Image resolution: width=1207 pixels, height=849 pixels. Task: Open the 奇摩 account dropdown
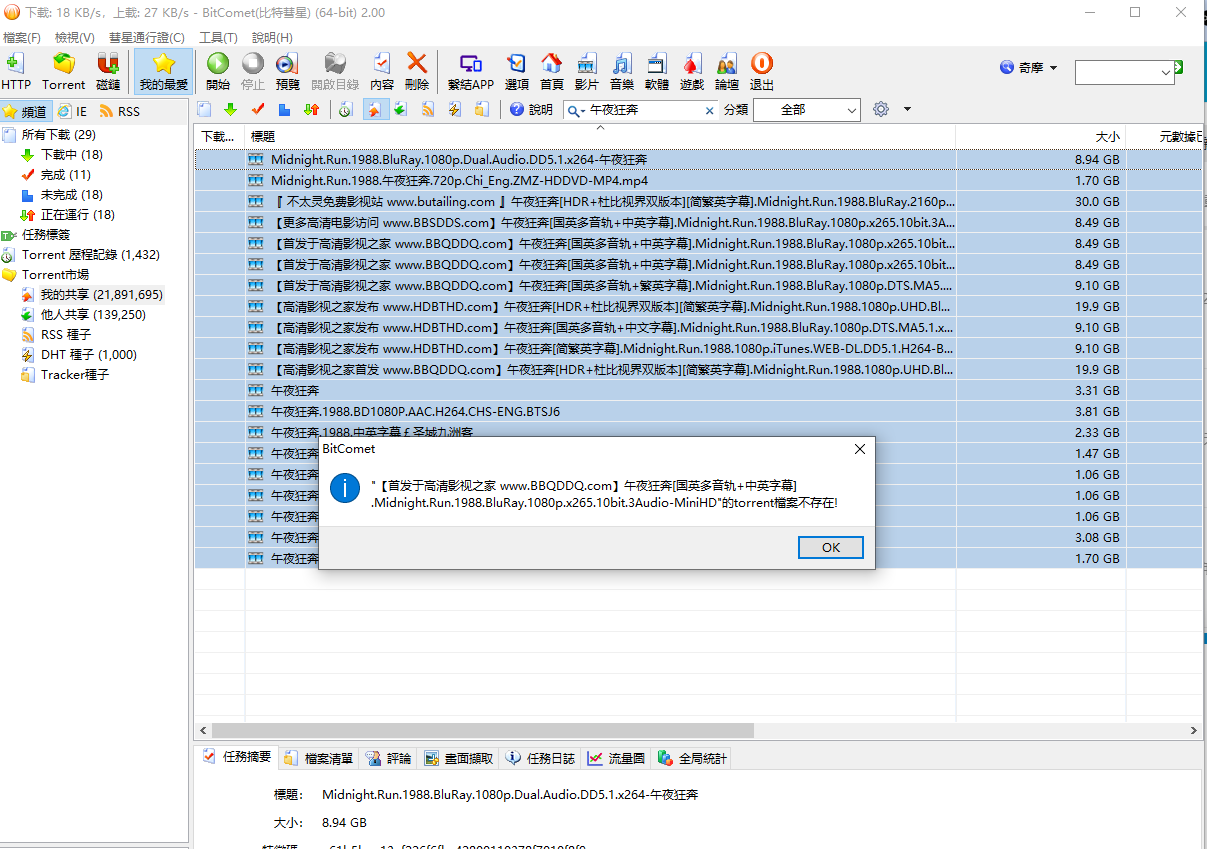coord(1030,68)
